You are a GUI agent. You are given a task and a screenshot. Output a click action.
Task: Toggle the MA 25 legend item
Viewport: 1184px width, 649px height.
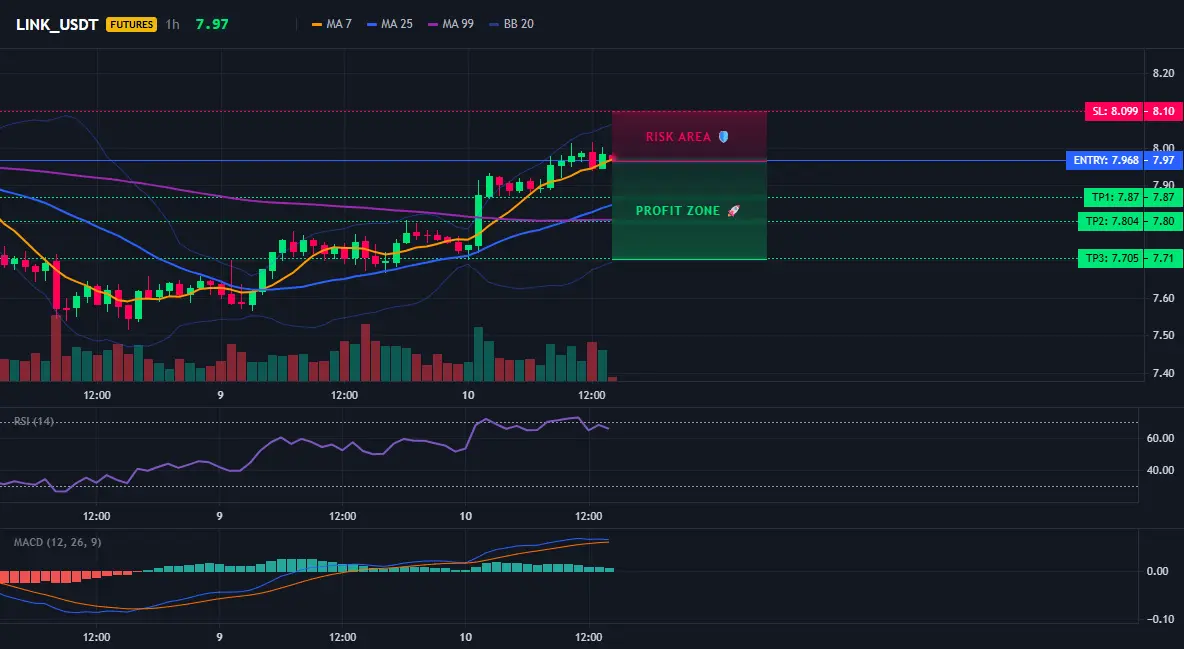point(390,24)
